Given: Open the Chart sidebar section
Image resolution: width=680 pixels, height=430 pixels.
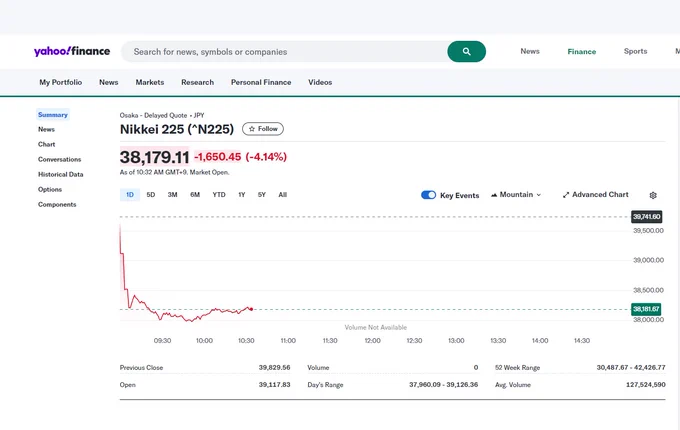Looking at the screenshot, I should [x=46, y=144].
